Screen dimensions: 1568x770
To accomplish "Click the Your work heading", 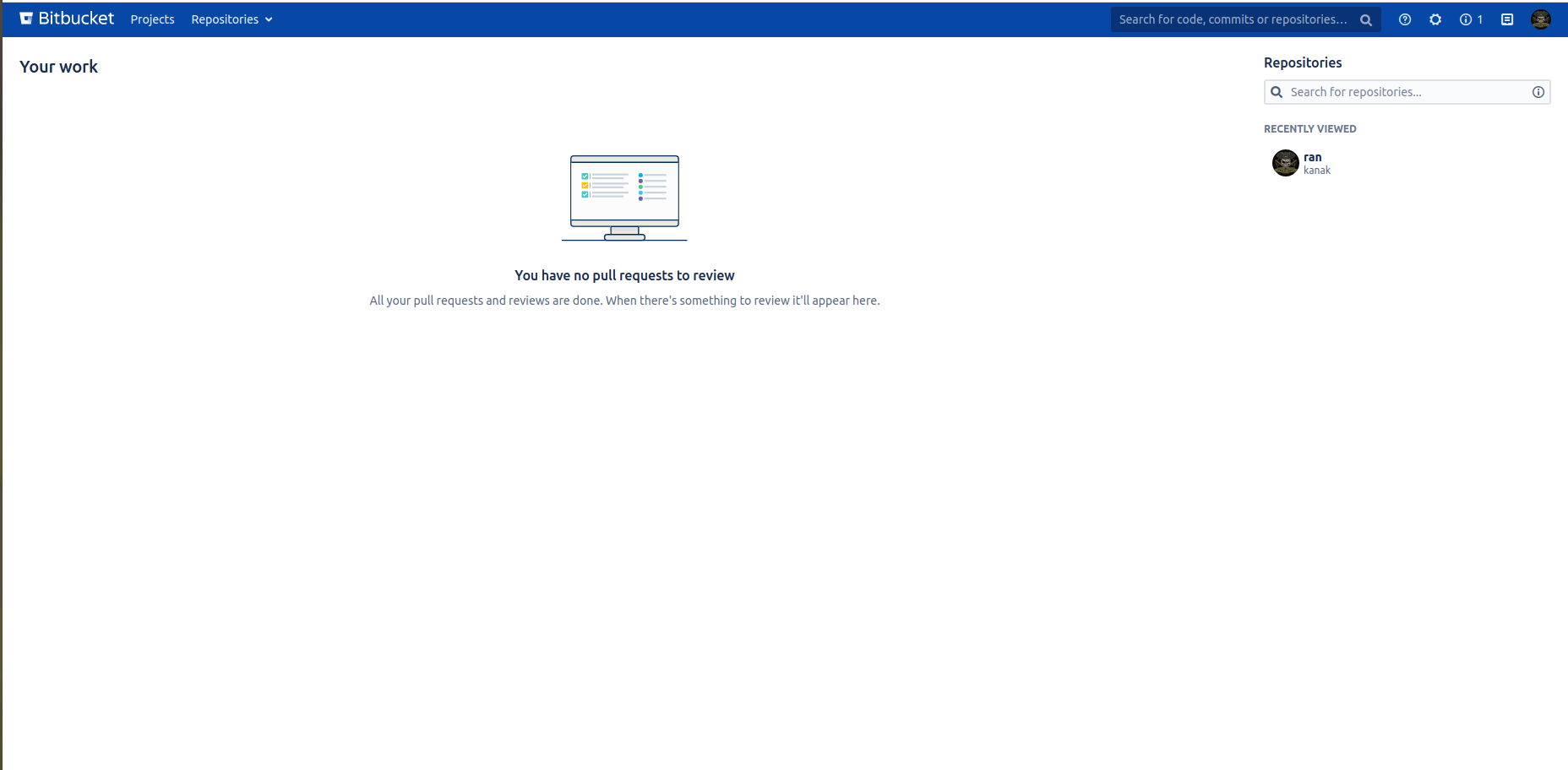I will pos(58,67).
